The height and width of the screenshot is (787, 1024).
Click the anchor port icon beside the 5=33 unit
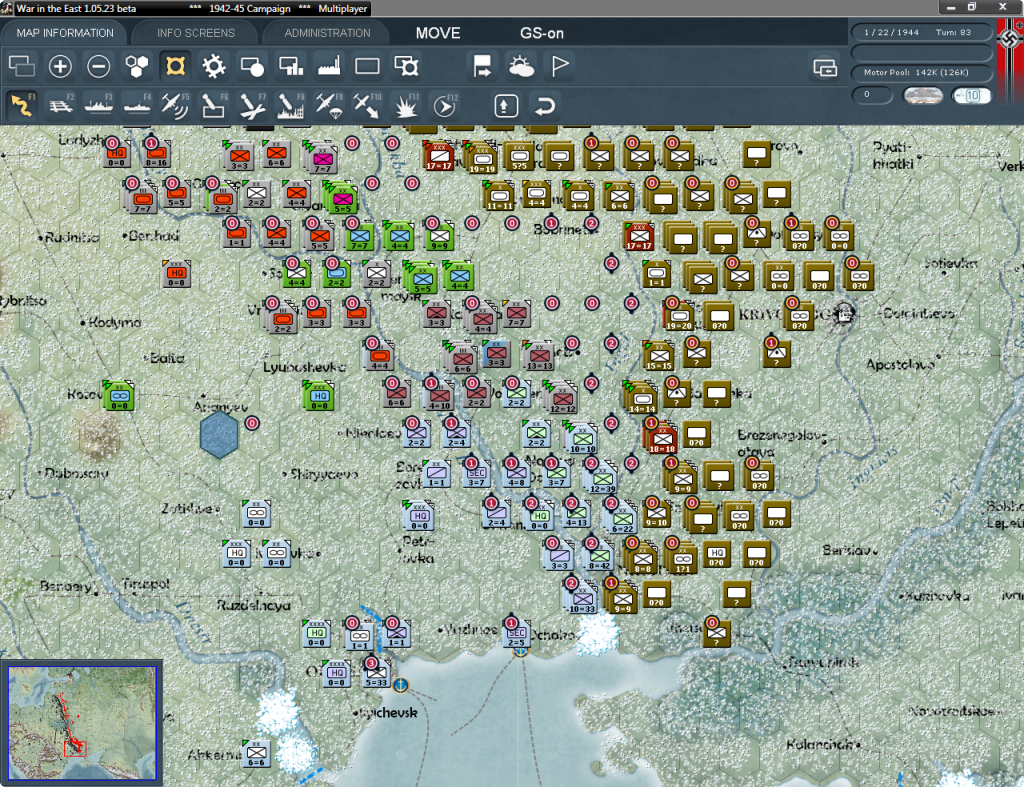pyautogui.click(x=400, y=684)
